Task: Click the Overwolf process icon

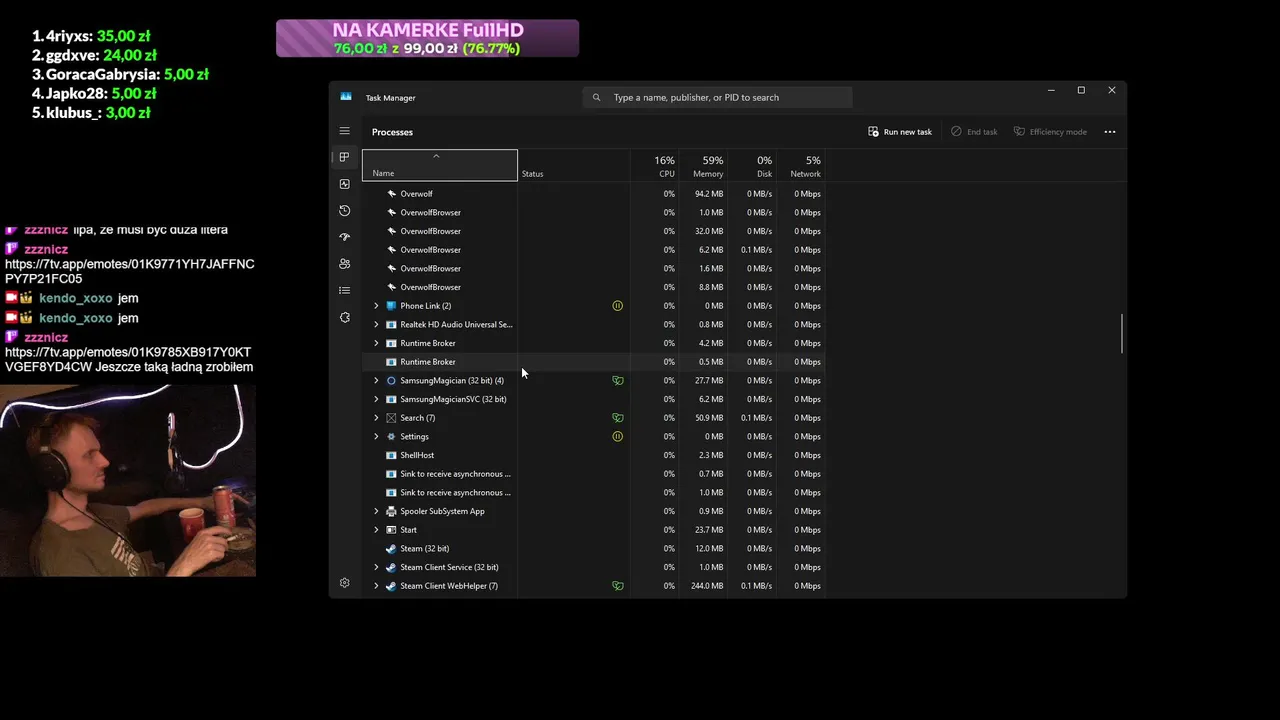Action: tap(391, 194)
